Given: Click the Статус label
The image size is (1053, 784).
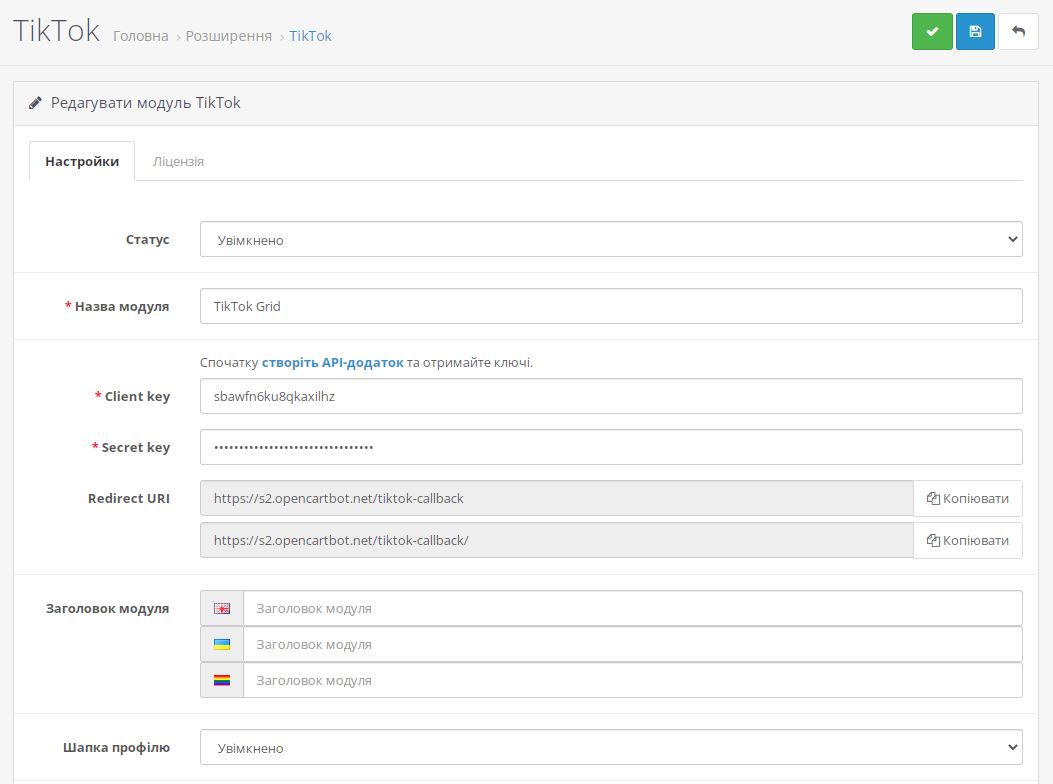Looking at the screenshot, I should tap(148, 240).
